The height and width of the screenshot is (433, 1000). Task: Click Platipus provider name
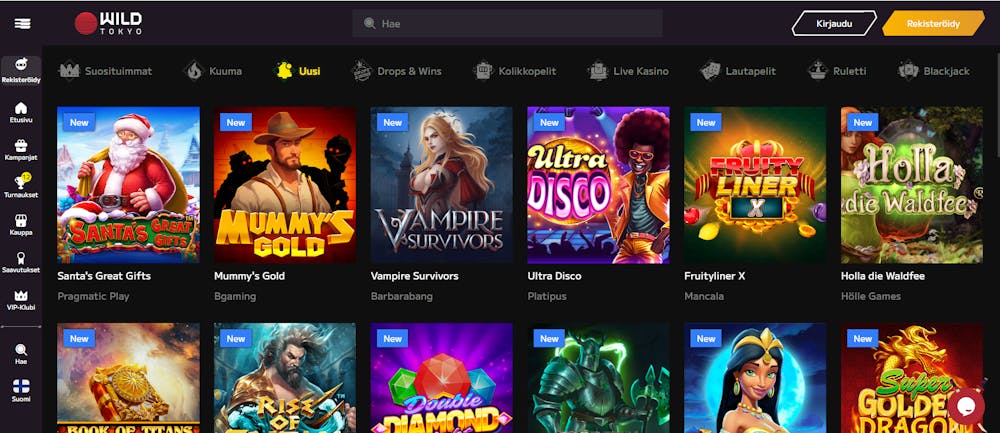pyautogui.click(x=547, y=297)
